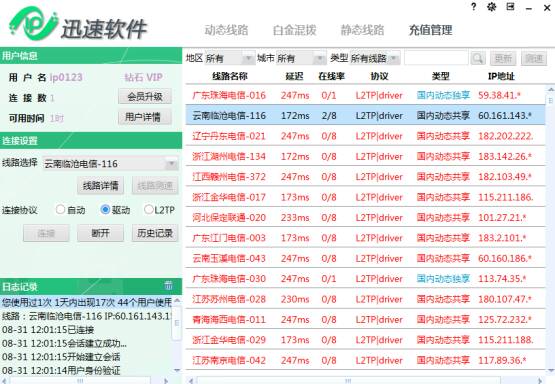Click log entry 用户身份验证

click(61, 371)
